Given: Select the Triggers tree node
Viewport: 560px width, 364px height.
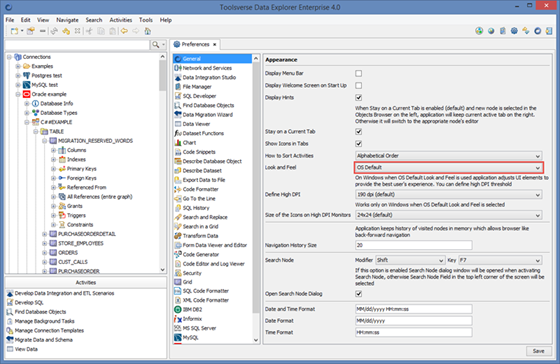Looking at the screenshot, I should tap(76, 215).
